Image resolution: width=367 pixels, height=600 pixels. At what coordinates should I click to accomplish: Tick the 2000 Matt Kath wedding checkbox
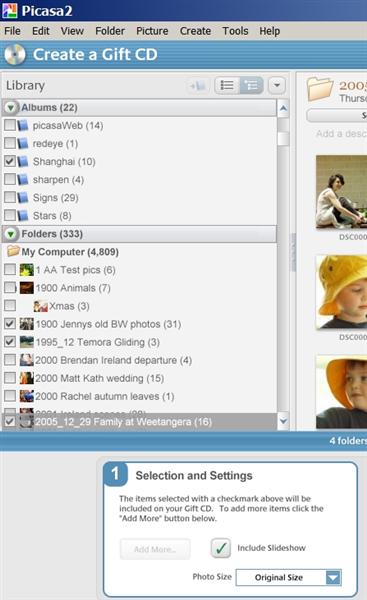(x=10, y=378)
